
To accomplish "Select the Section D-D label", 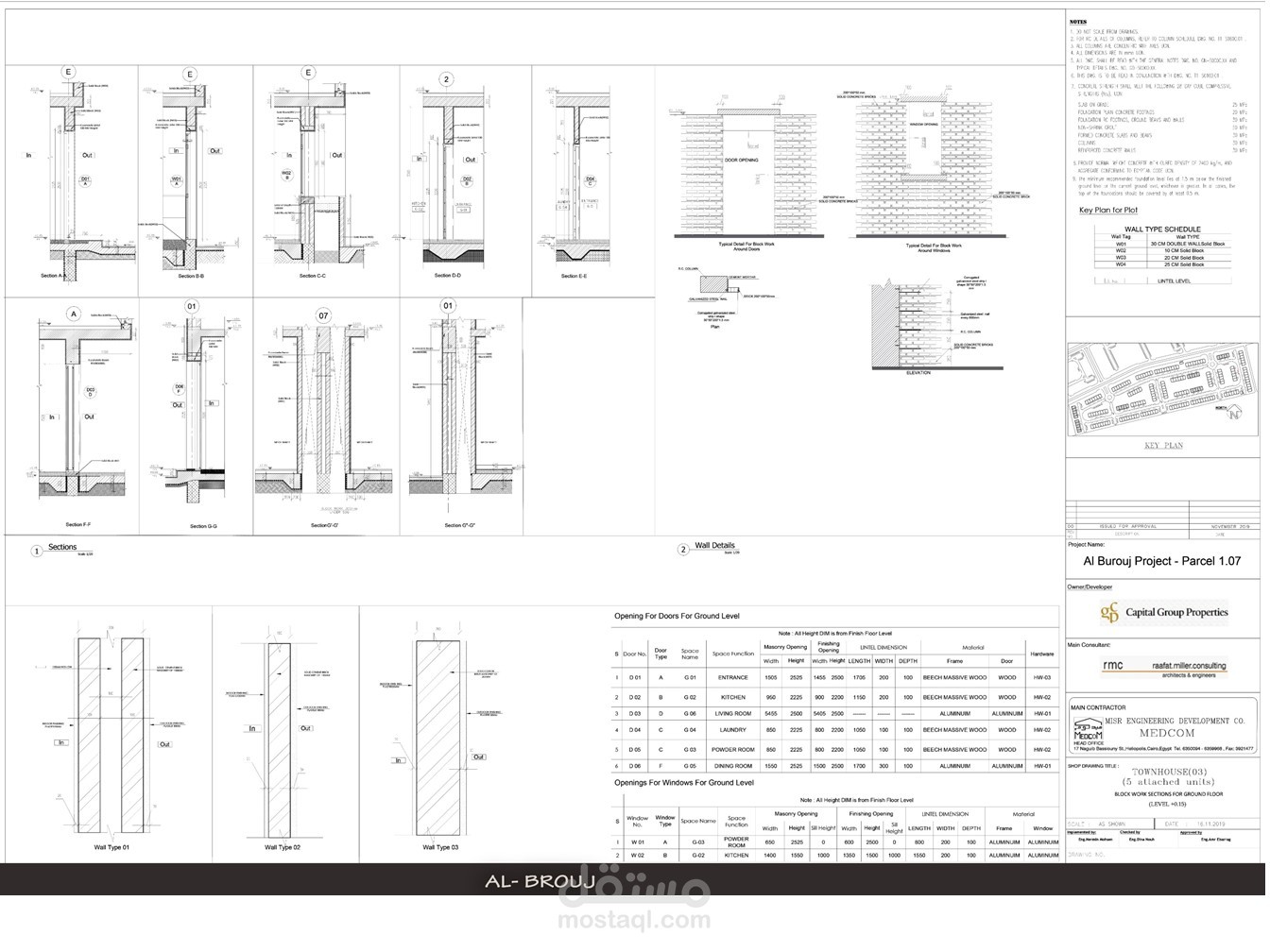I will point(447,275).
